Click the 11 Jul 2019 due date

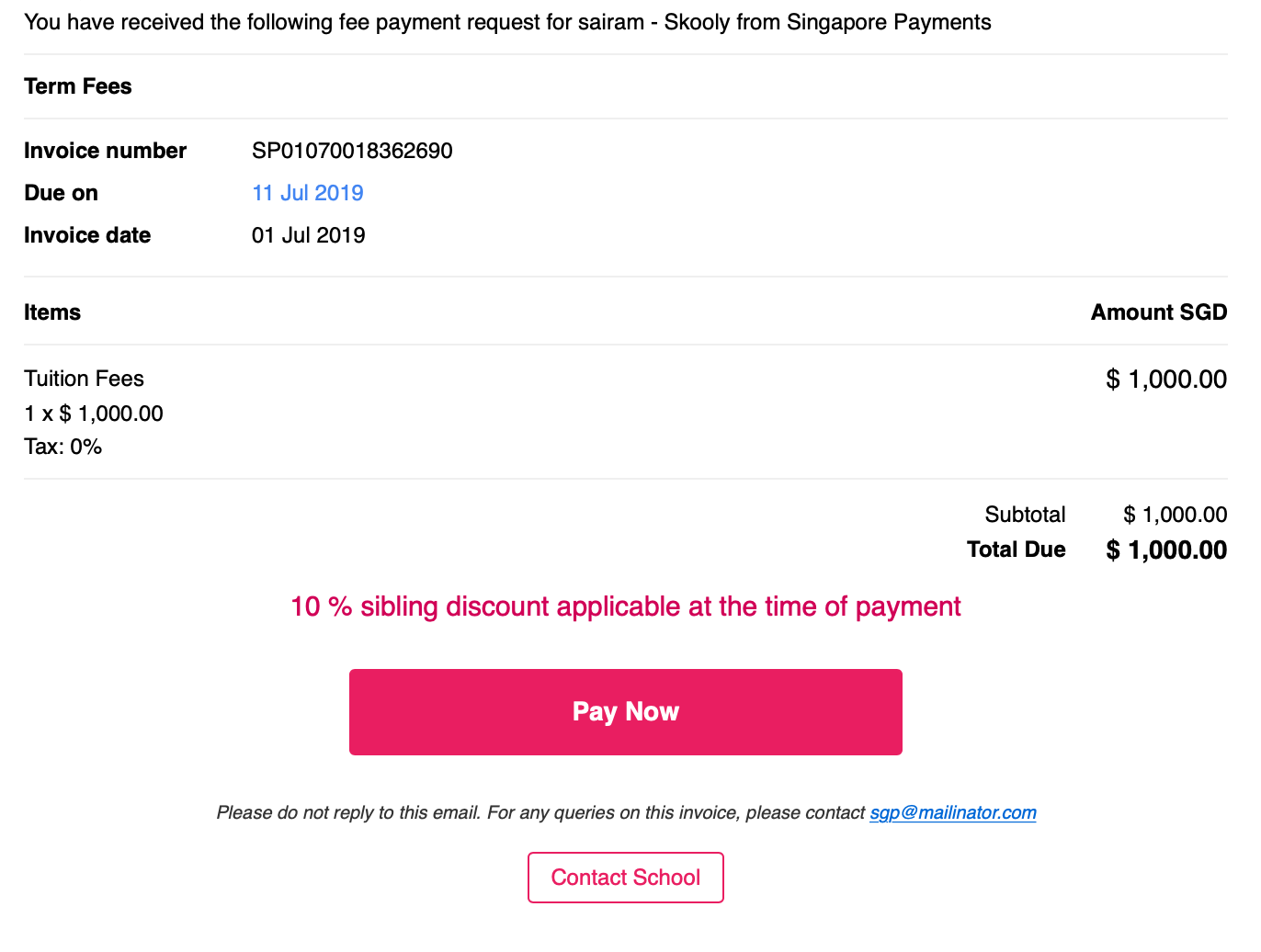[308, 193]
